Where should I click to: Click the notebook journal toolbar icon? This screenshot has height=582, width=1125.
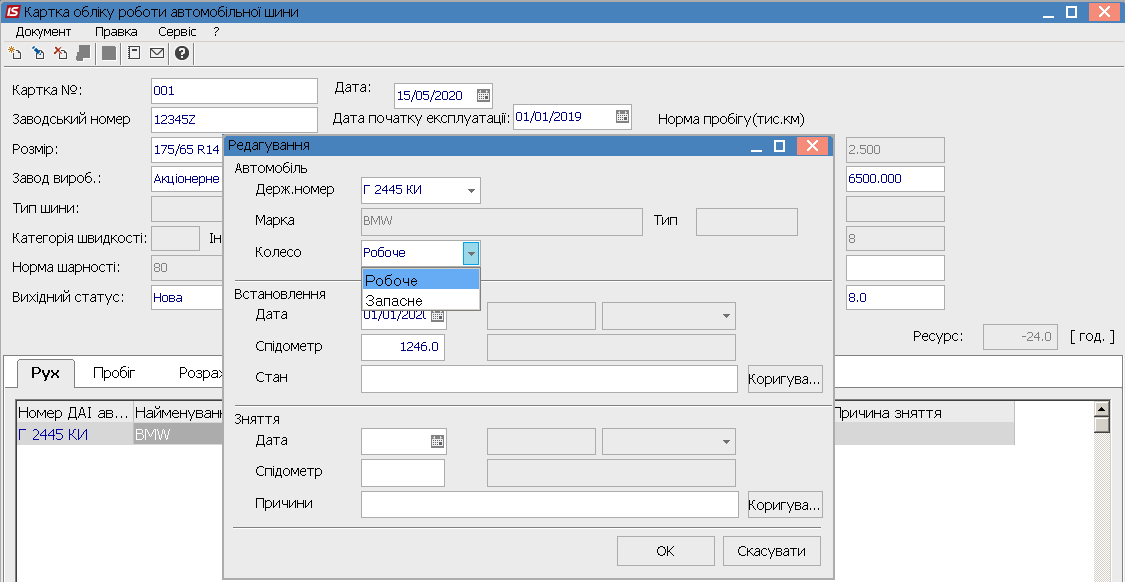click(x=133, y=53)
